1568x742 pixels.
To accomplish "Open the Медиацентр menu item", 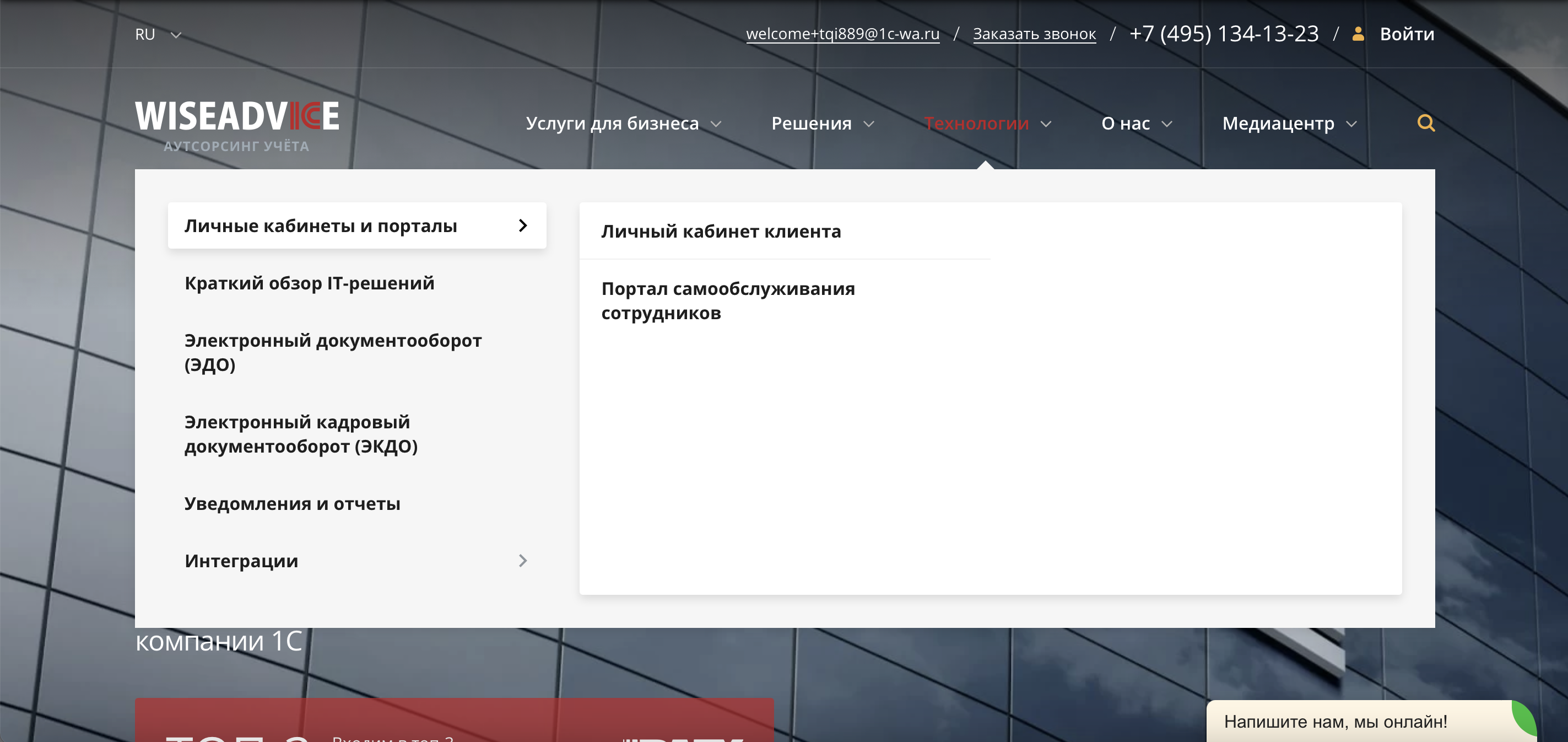I will click(x=1278, y=123).
